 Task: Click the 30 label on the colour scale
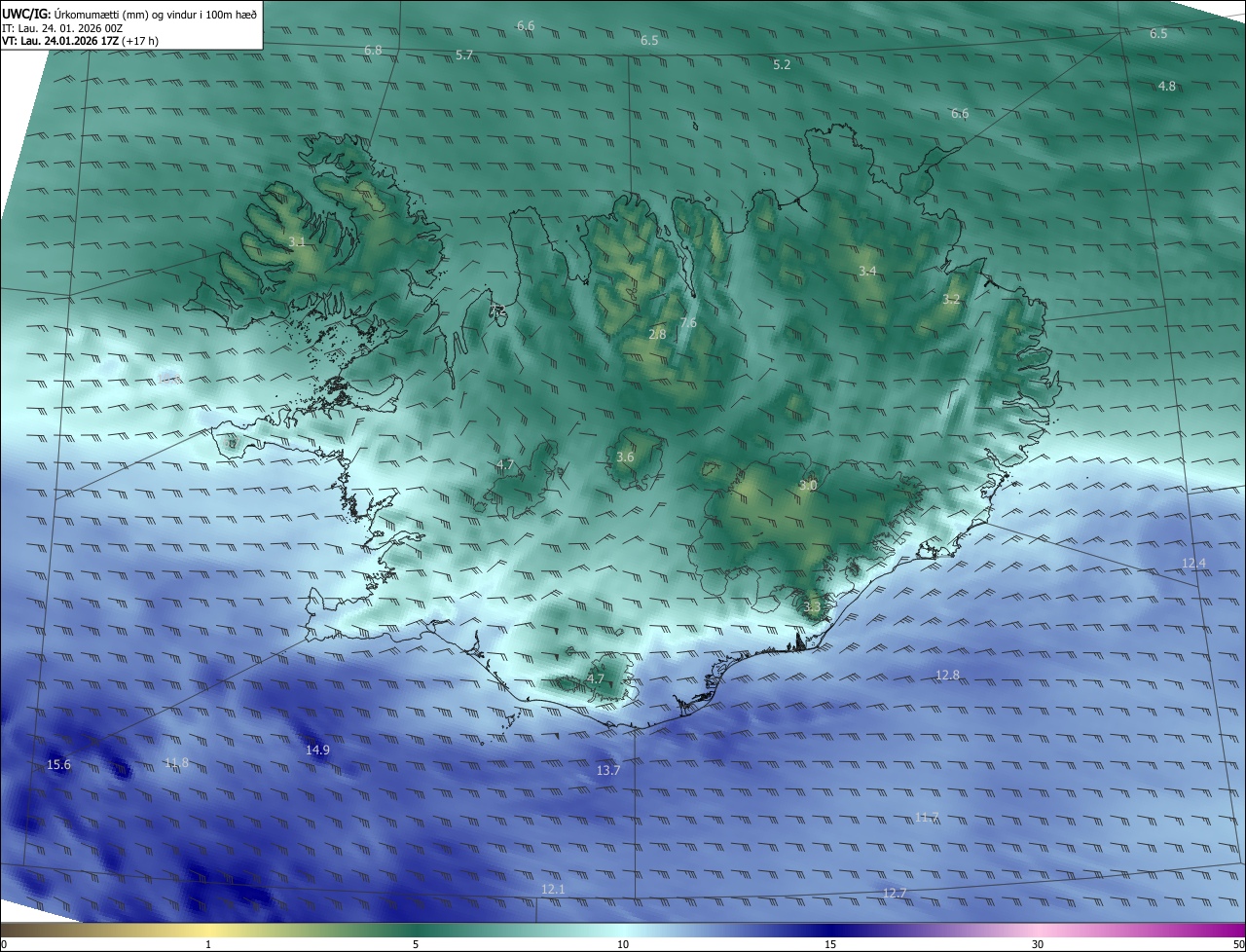click(x=1038, y=945)
